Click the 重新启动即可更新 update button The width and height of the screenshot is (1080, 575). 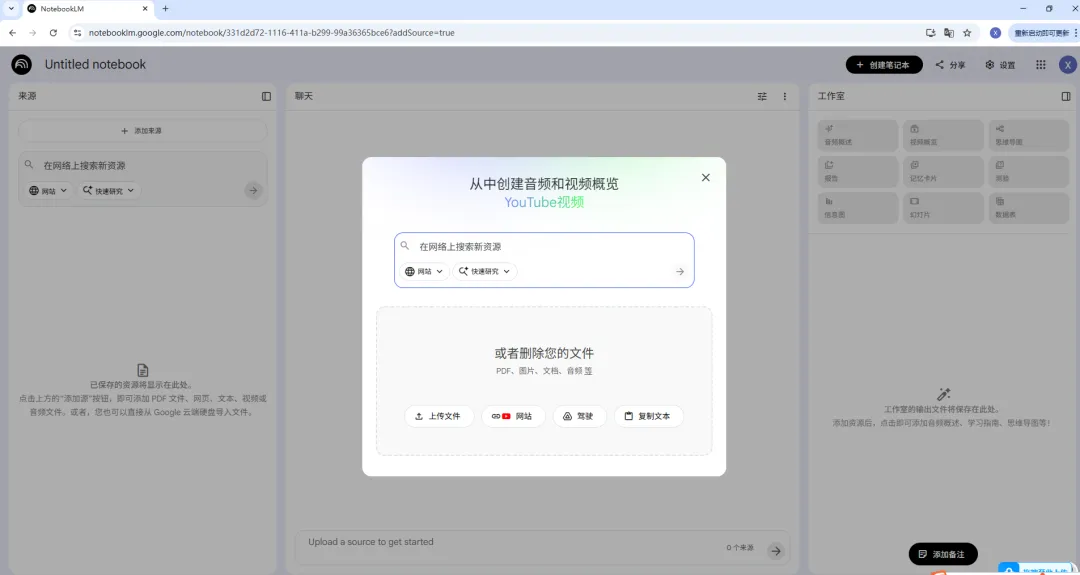(x=1043, y=32)
